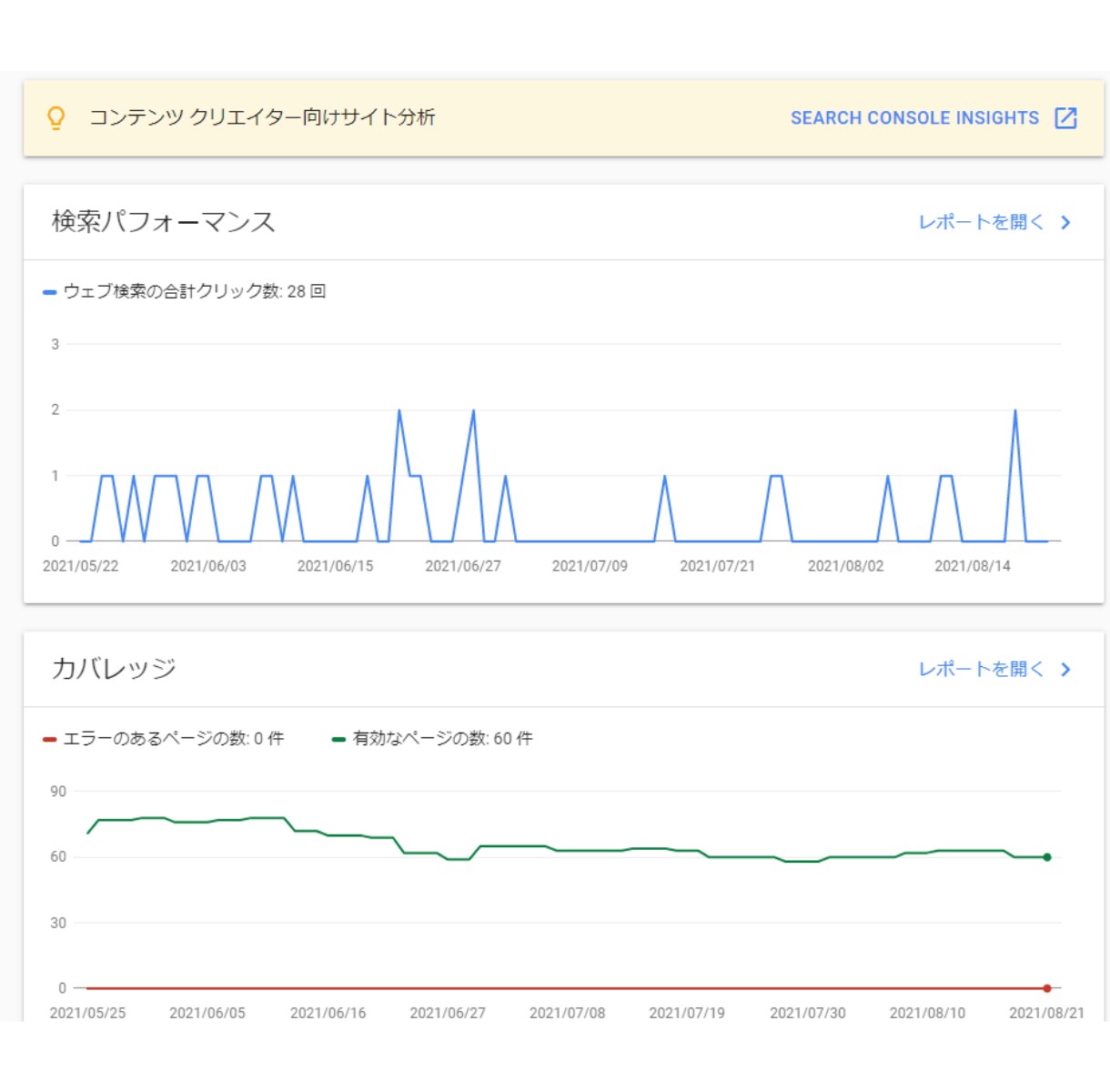Click the external link open icon
Image resolution: width=1110 pixels, height=1092 pixels.
point(1065,118)
